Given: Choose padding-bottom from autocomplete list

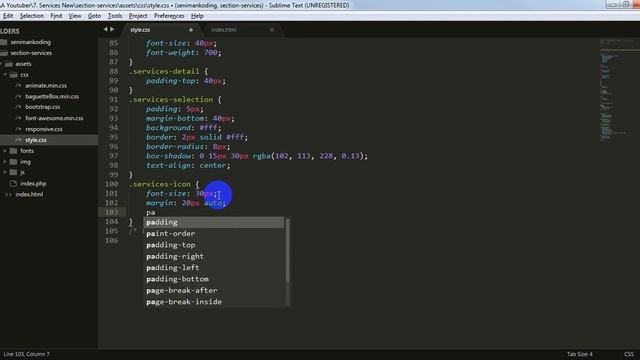Looking at the screenshot, I should tap(214, 279).
